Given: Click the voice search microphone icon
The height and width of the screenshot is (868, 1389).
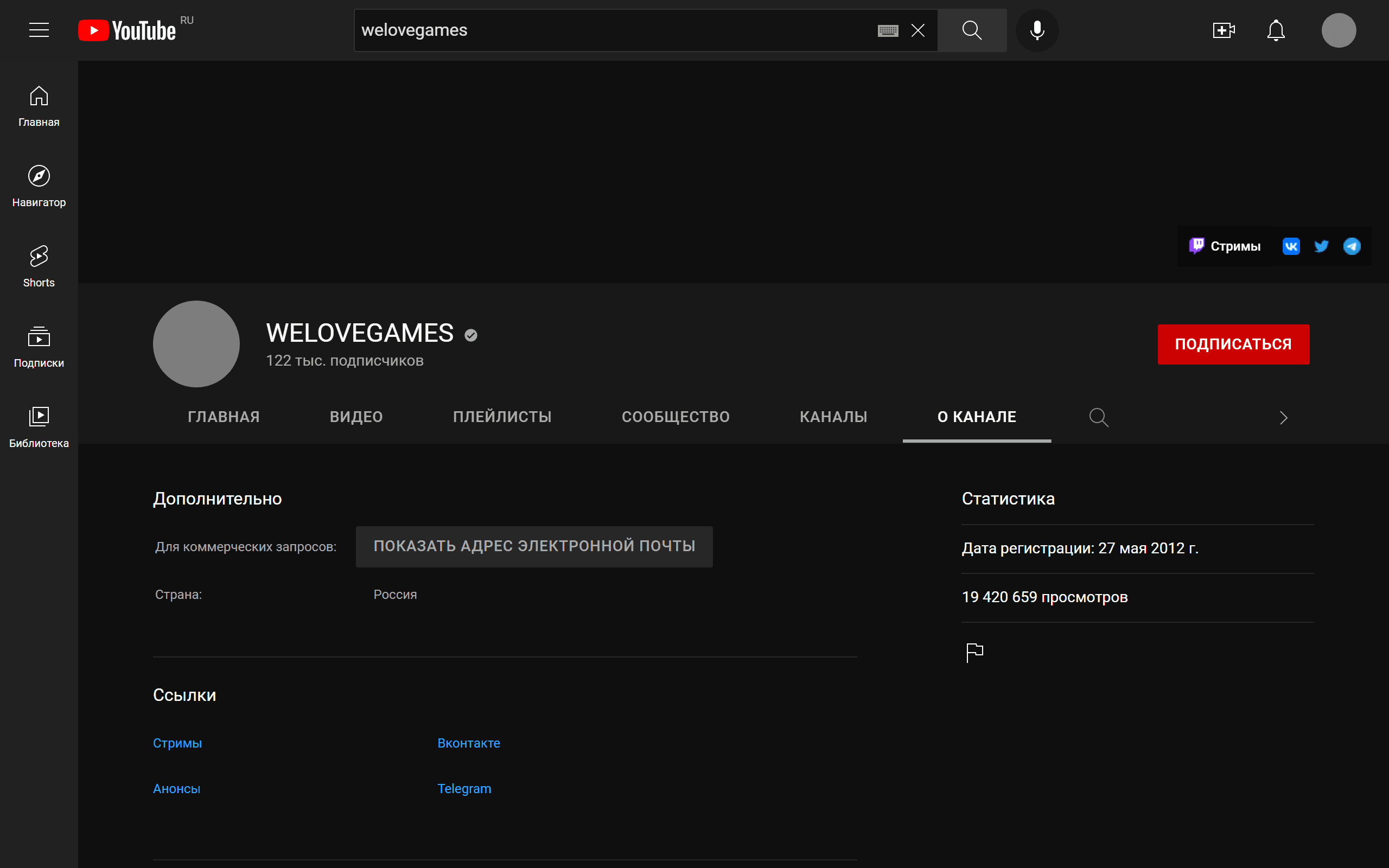Looking at the screenshot, I should 1037,30.
